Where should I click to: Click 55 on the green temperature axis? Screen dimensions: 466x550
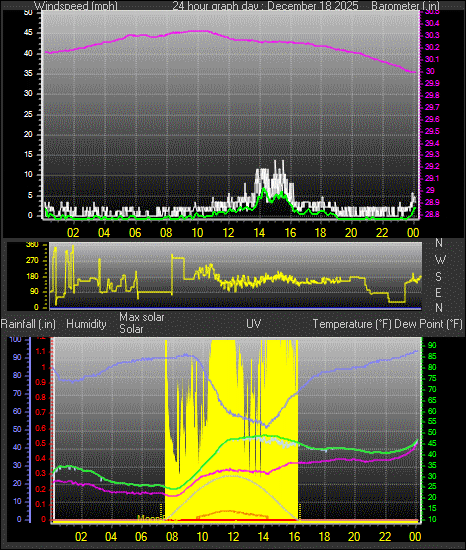(432, 422)
